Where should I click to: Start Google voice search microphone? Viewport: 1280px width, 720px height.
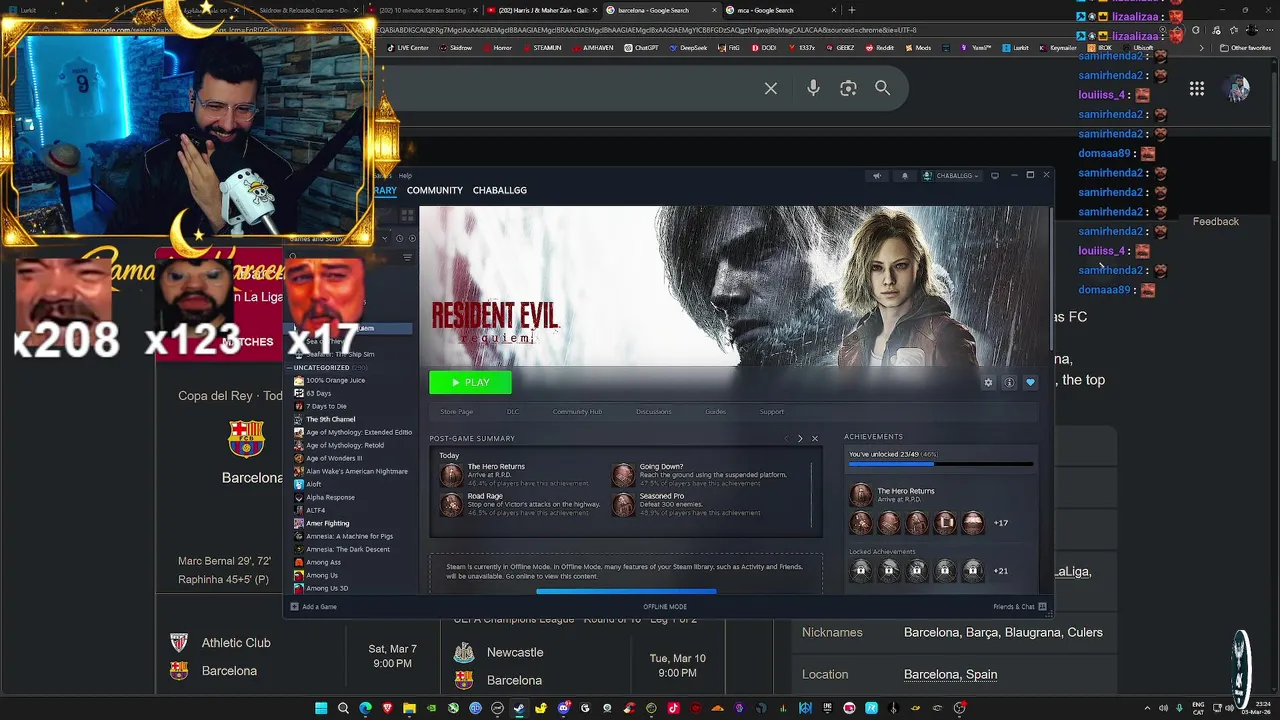(x=813, y=88)
